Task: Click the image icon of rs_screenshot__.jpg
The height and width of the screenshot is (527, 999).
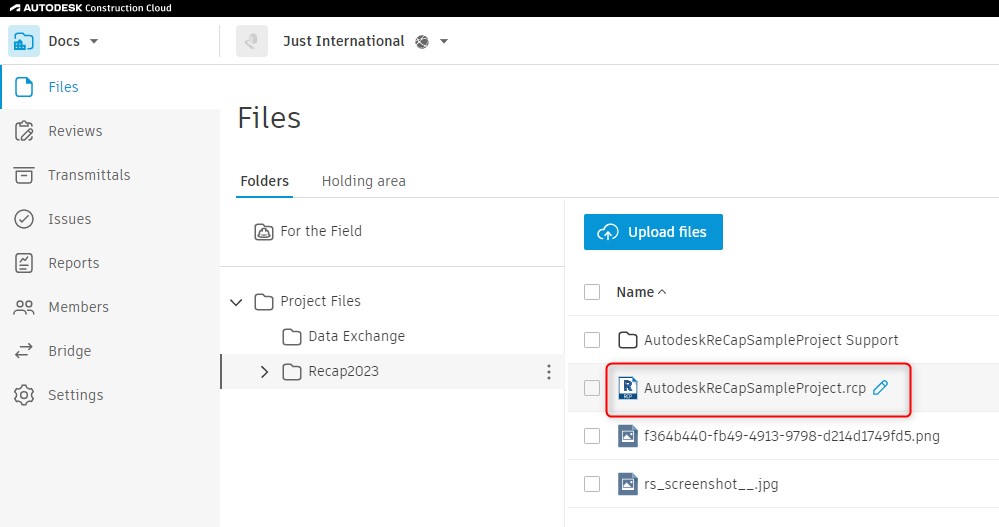Action: 628,484
